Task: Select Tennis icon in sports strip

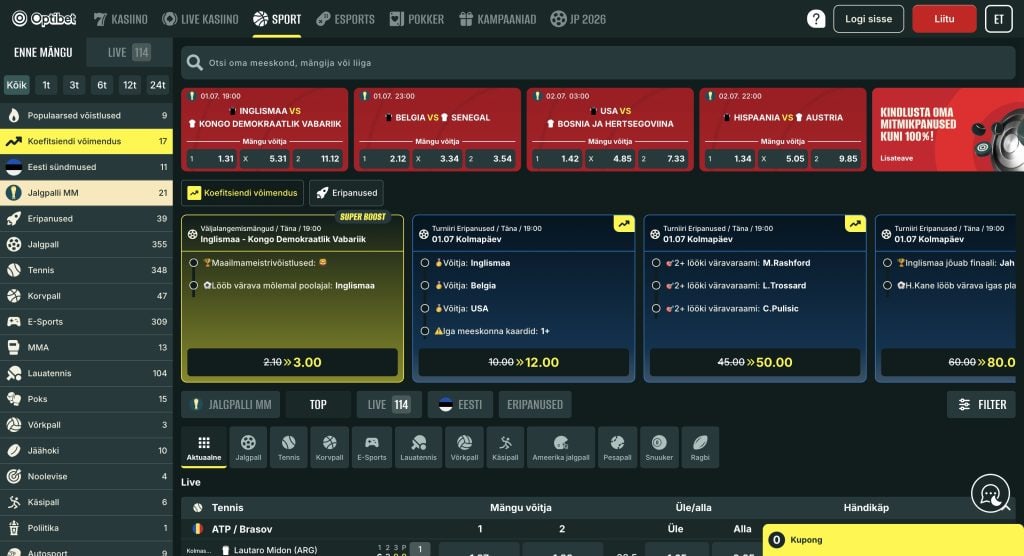Action: coord(289,448)
